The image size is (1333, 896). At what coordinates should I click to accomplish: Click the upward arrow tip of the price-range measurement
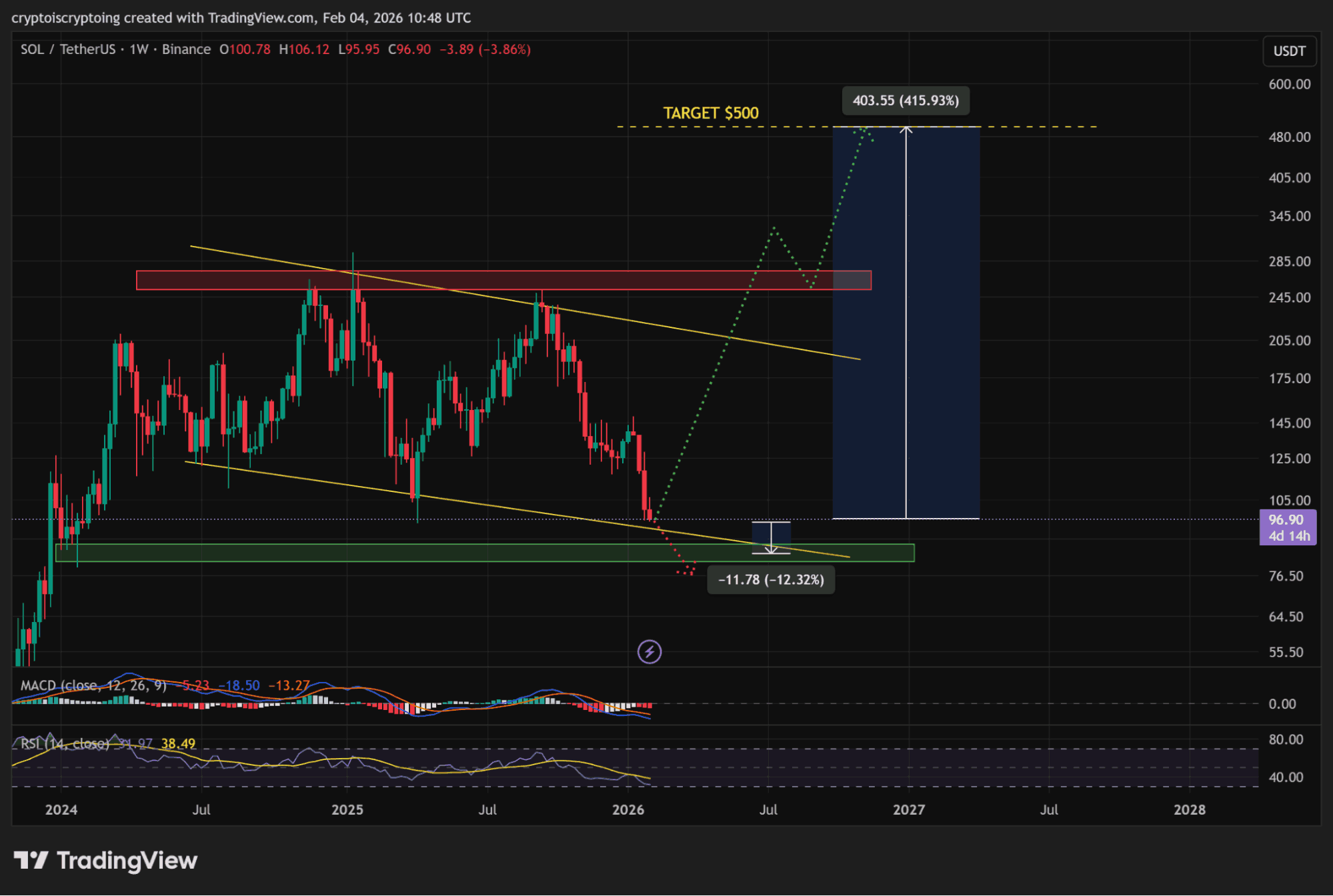[x=906, y=129]
